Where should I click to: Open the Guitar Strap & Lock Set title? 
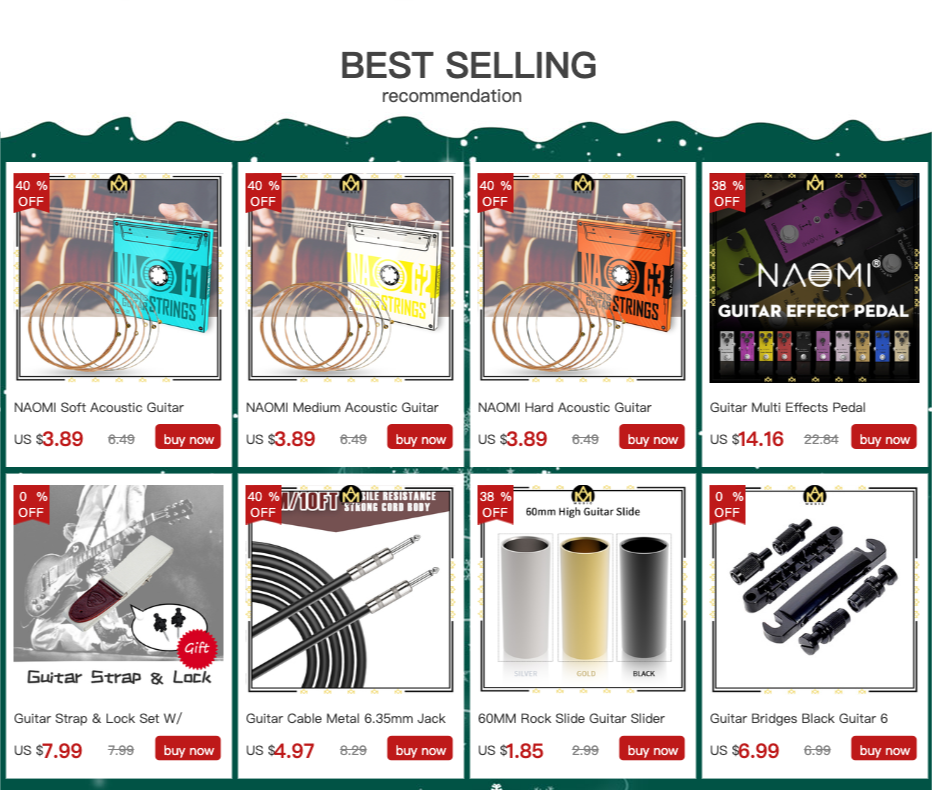(x=98, y=719)
